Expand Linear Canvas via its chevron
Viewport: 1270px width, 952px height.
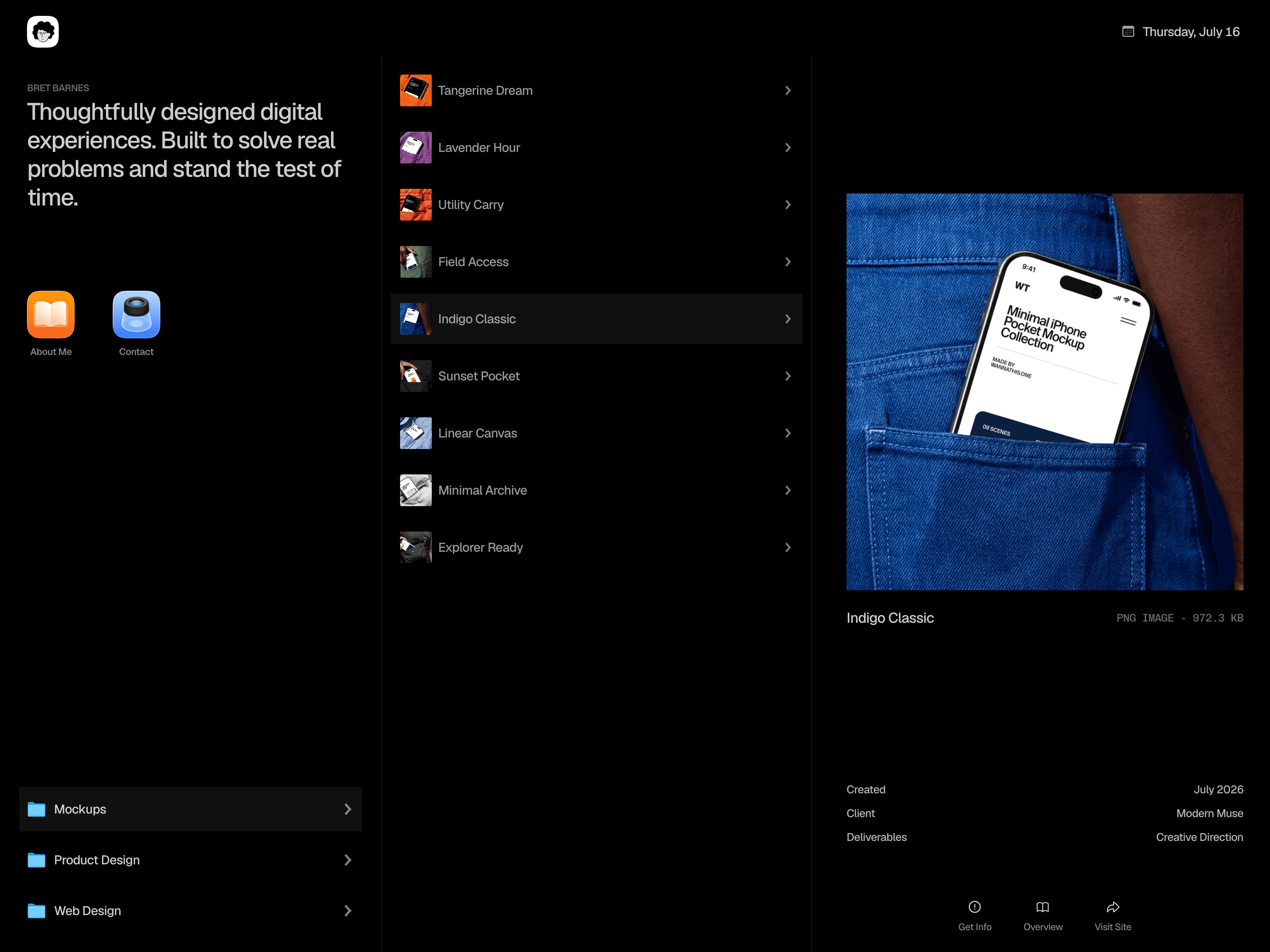[788, 433]
